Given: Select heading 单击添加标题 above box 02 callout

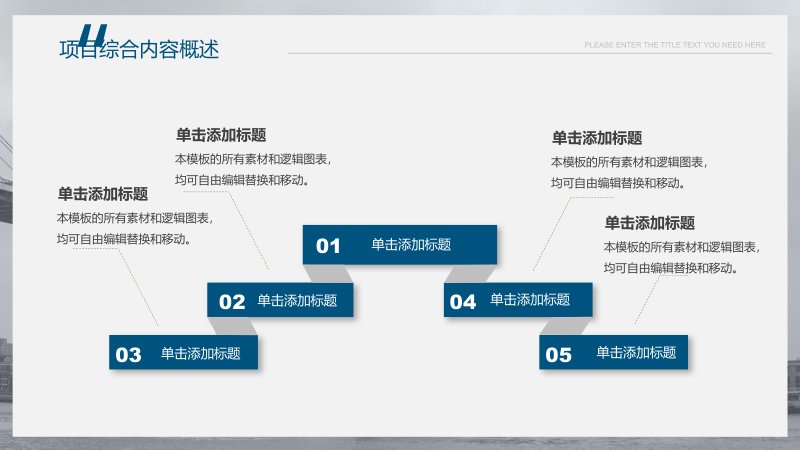Looking at the screenshot, I should pos(221,135).
